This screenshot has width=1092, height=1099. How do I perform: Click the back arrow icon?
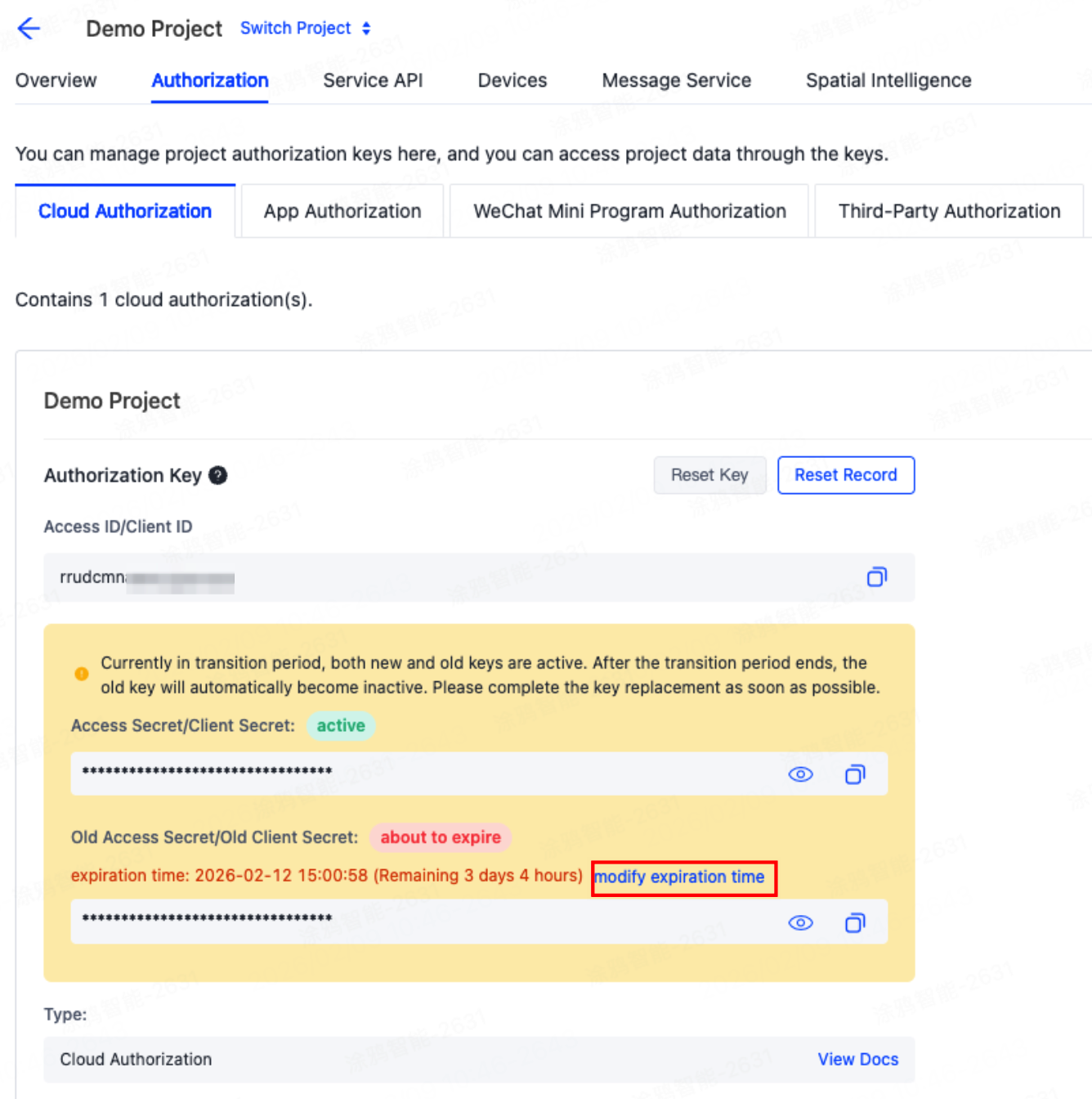(29, 29)
